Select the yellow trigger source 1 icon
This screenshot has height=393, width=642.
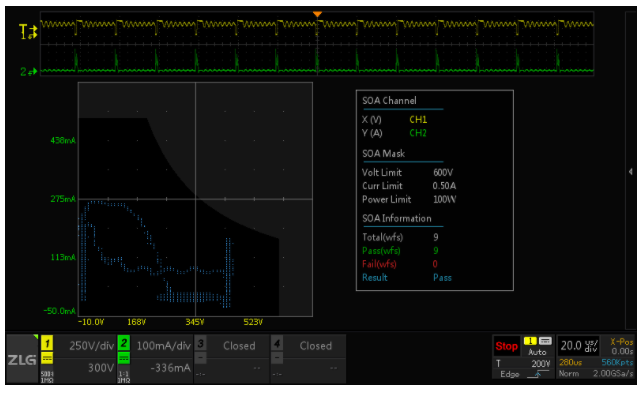530,341
